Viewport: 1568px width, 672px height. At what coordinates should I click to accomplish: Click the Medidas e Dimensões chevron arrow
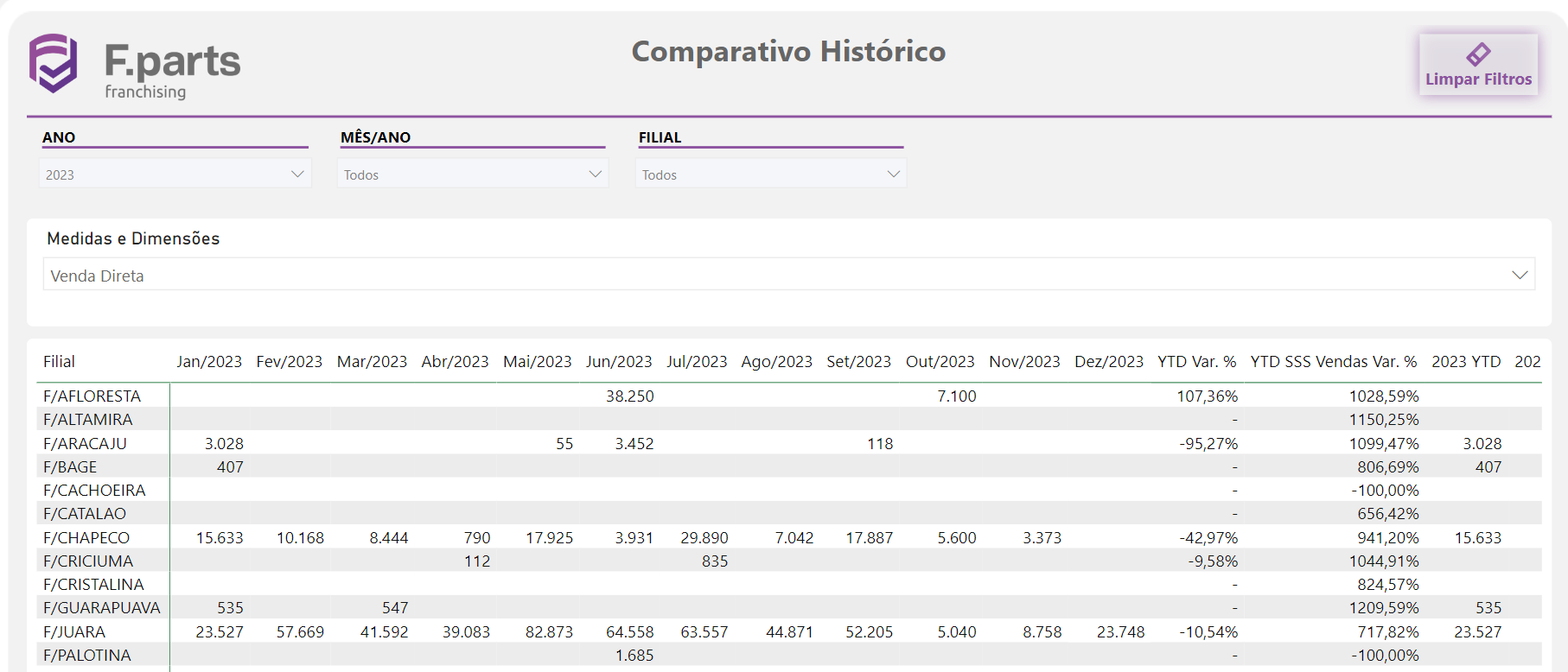click(1520, 275)
